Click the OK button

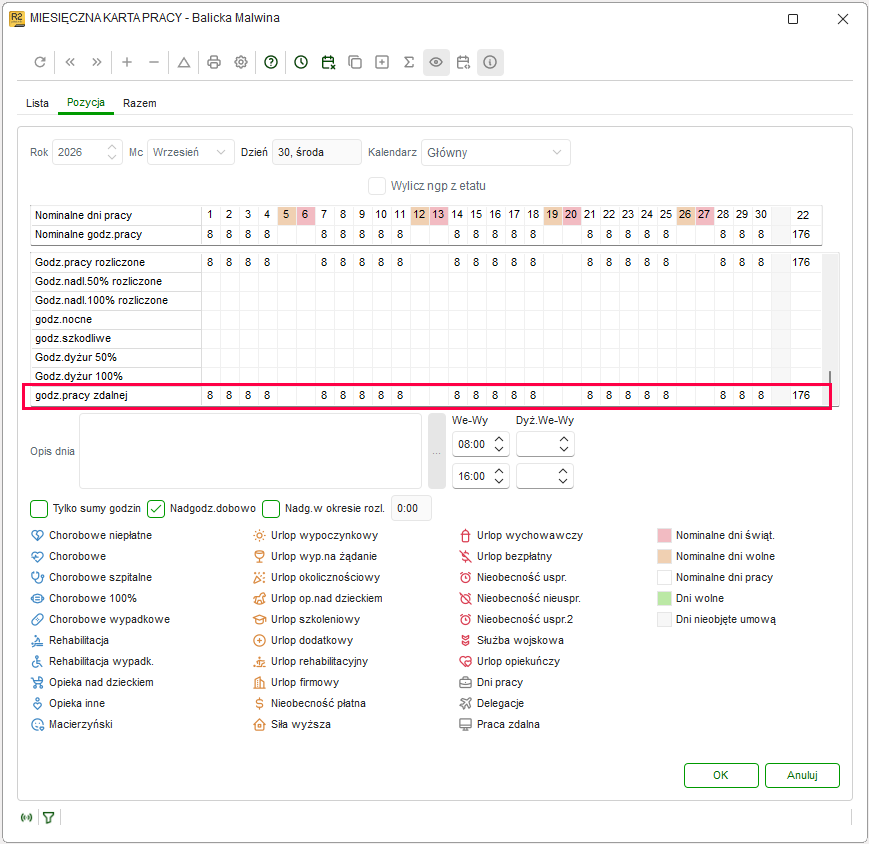[x=721, y=775]
